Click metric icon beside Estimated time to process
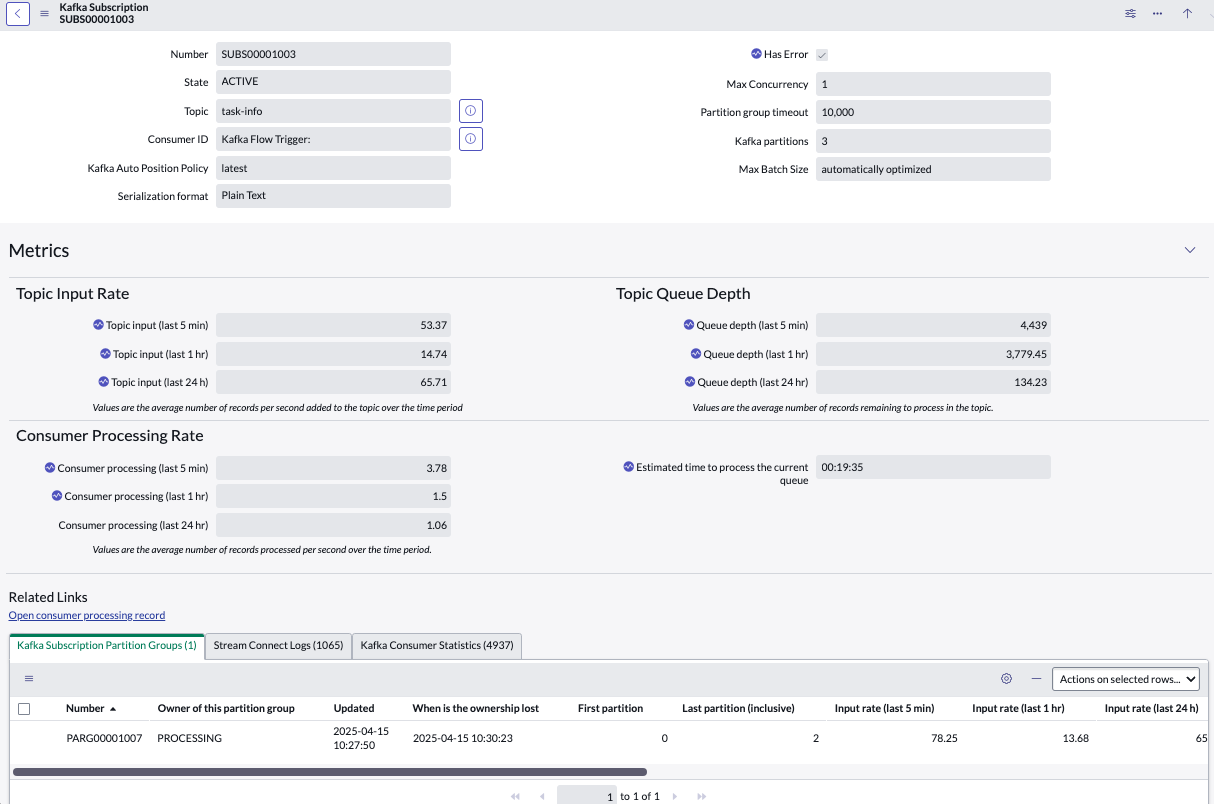Screen dimensions: 1214x804 tap(628, 467)
